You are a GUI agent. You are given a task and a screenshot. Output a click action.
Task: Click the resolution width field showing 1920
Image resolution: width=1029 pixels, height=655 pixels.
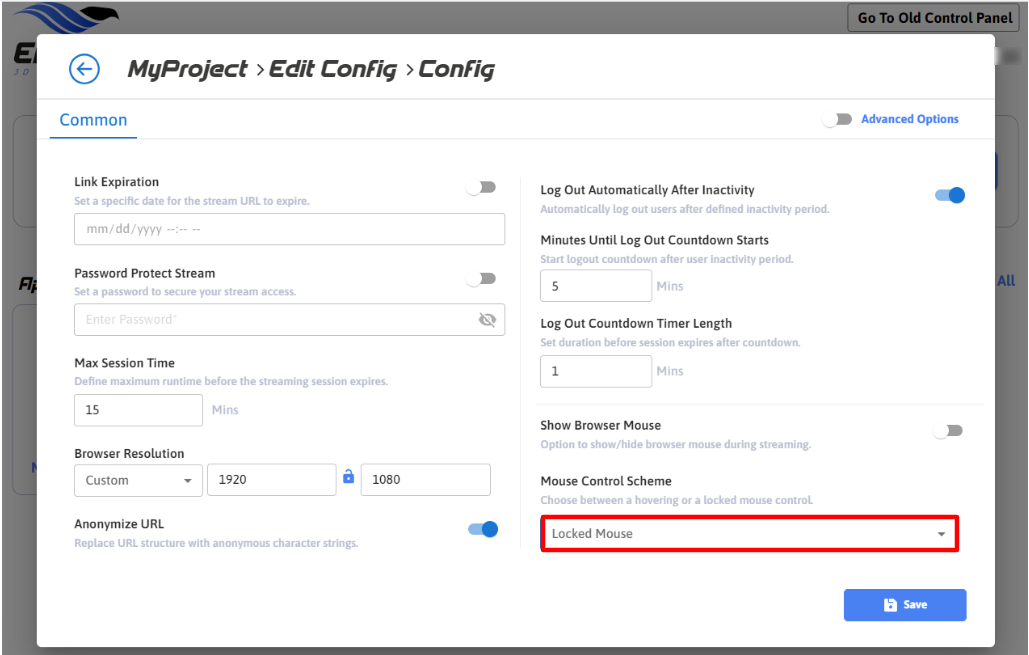(x=271, y=480)
